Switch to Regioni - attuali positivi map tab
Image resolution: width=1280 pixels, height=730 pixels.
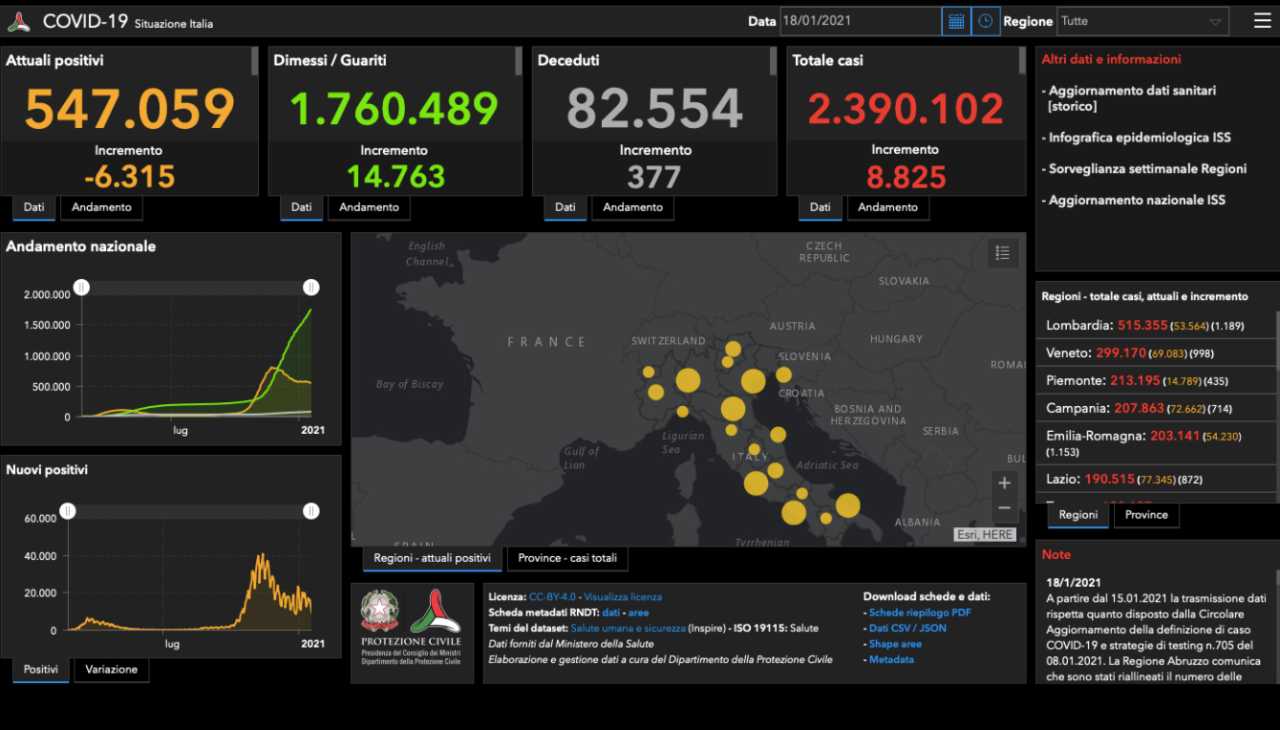pyautogui.click(x=432, y=558)
